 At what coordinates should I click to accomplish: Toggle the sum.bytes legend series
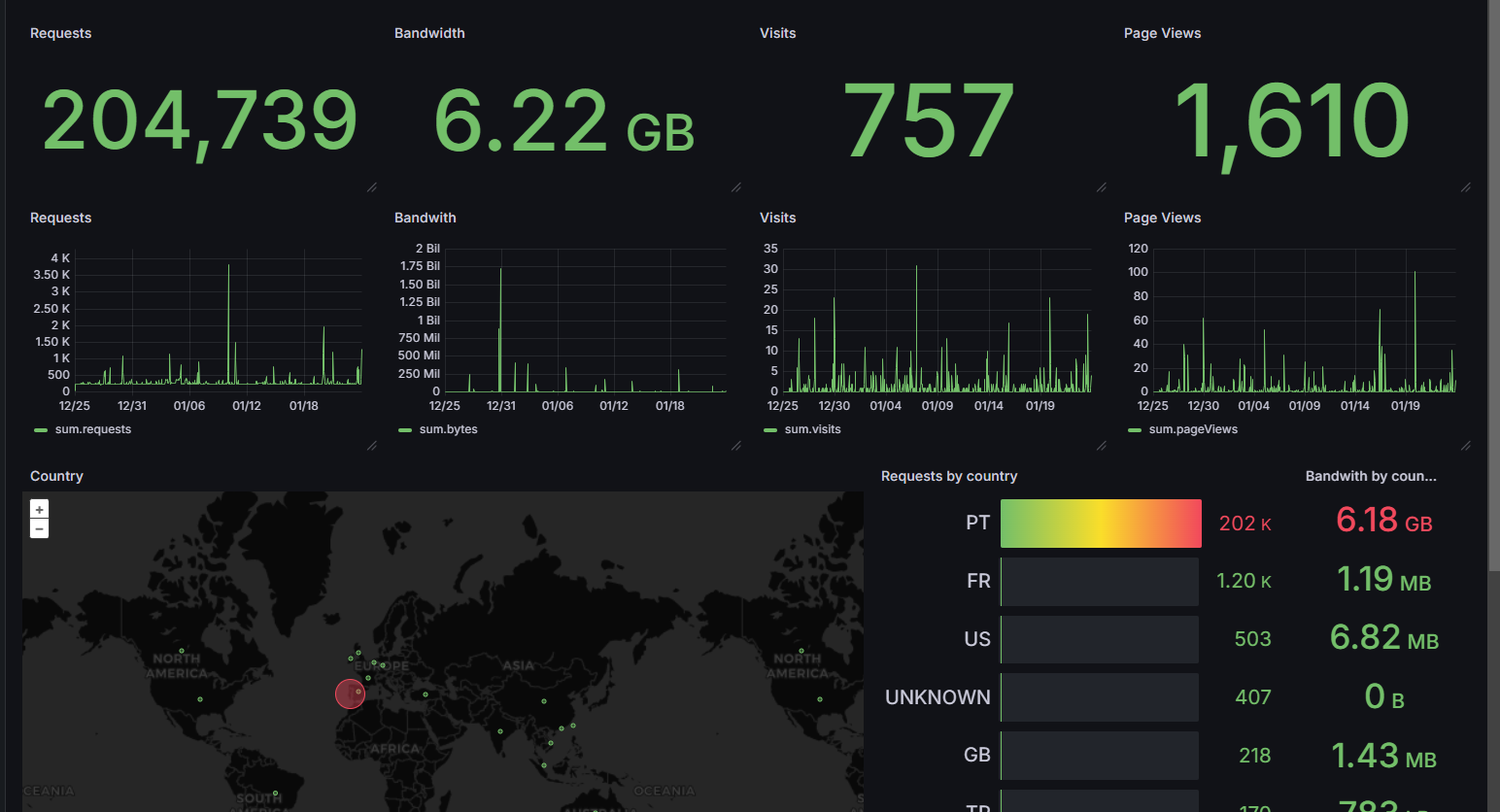[x=451, y=428]
